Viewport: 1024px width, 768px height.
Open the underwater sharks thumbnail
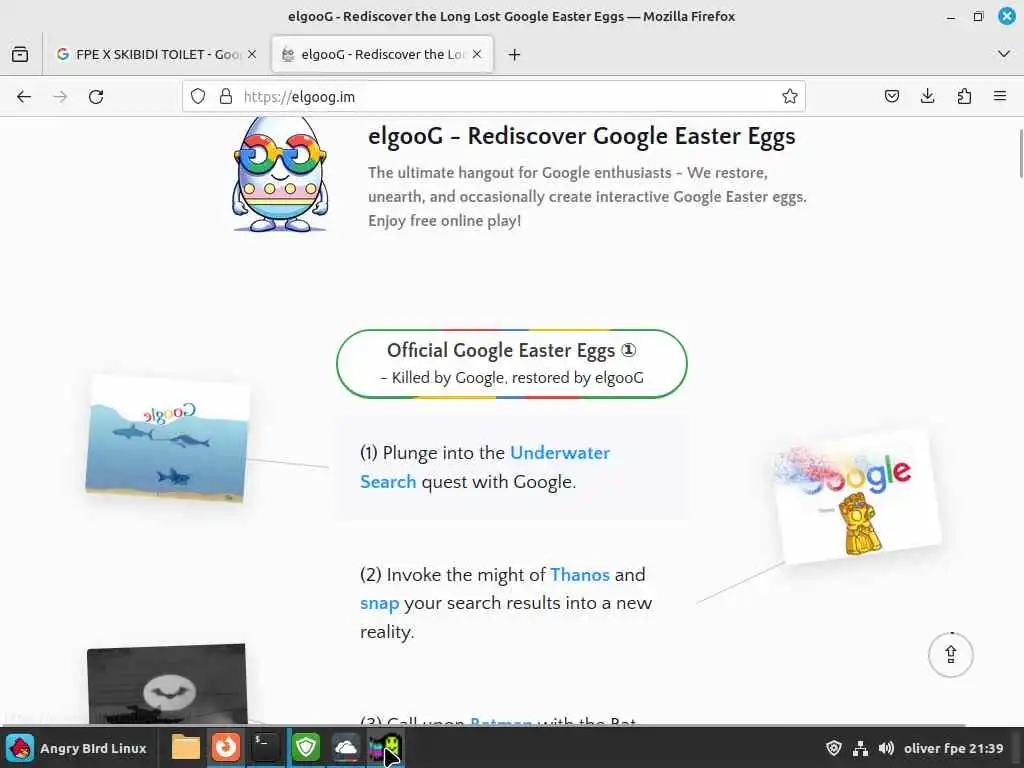click(168, 439)
